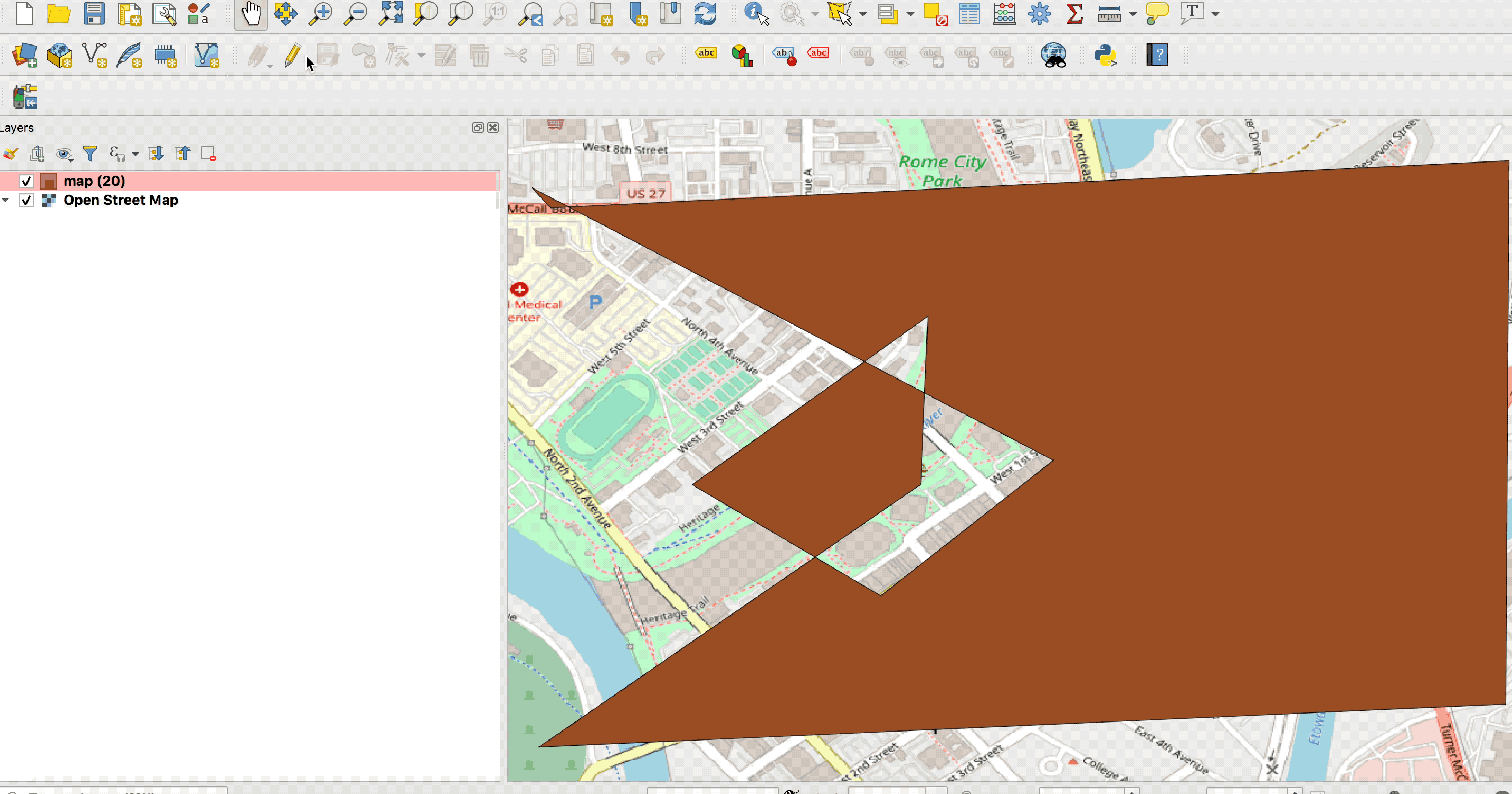Expand the Open Street Map layer entry

pos(5,200)
